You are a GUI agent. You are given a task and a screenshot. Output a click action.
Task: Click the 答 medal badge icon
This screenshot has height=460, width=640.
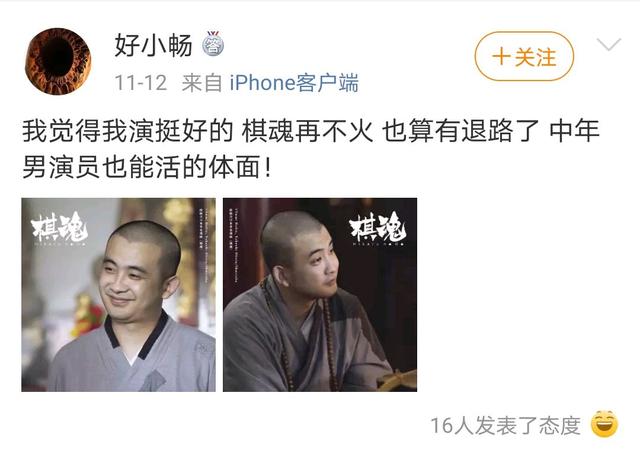point(213,44)
